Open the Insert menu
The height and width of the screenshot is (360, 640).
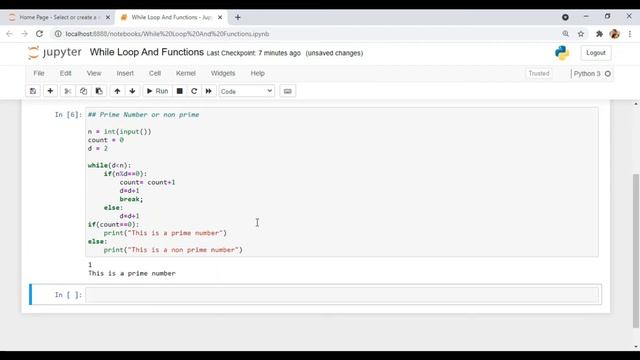click(x=125, y=73)
